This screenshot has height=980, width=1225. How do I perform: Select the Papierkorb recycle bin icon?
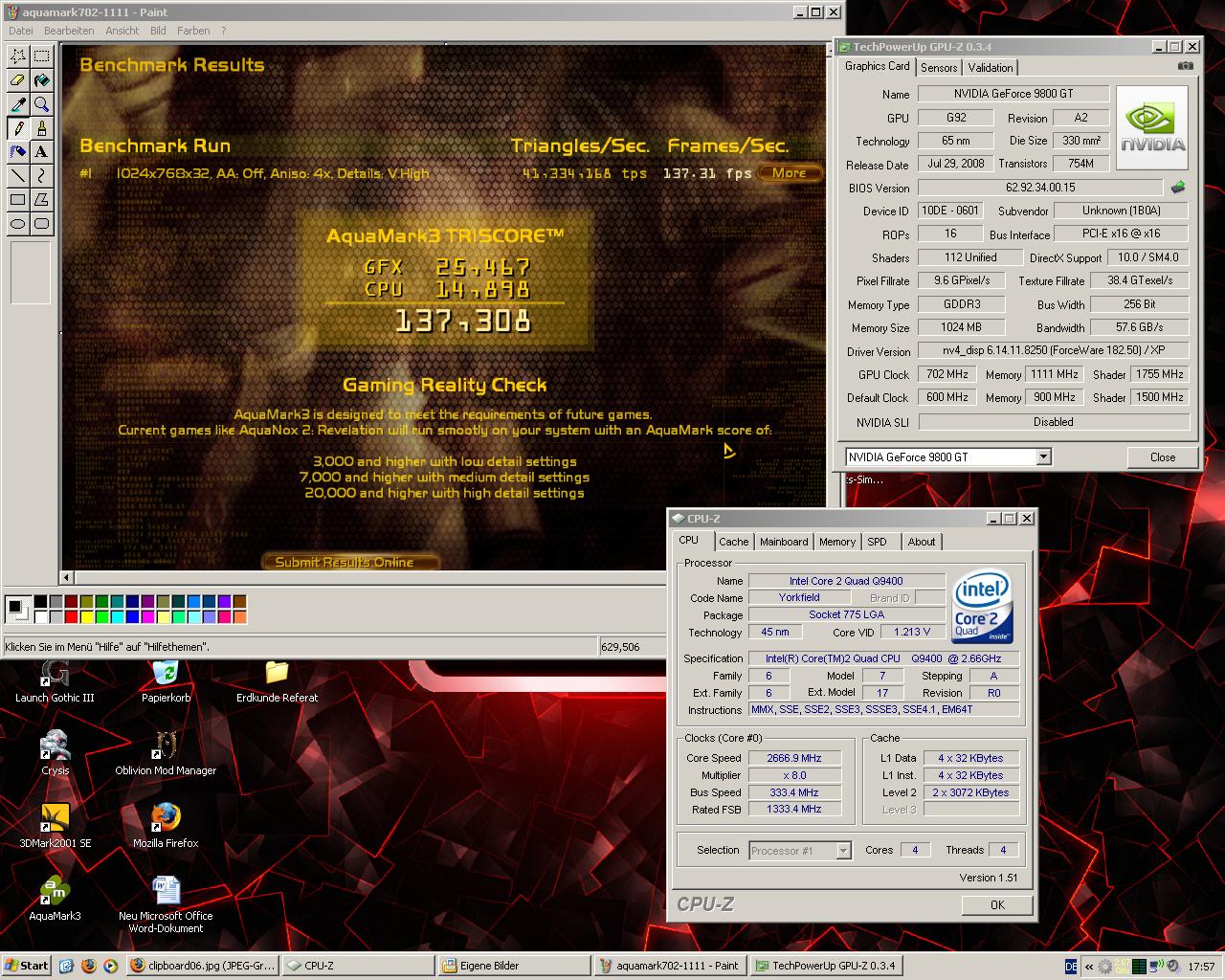click(x=166, y=680)
